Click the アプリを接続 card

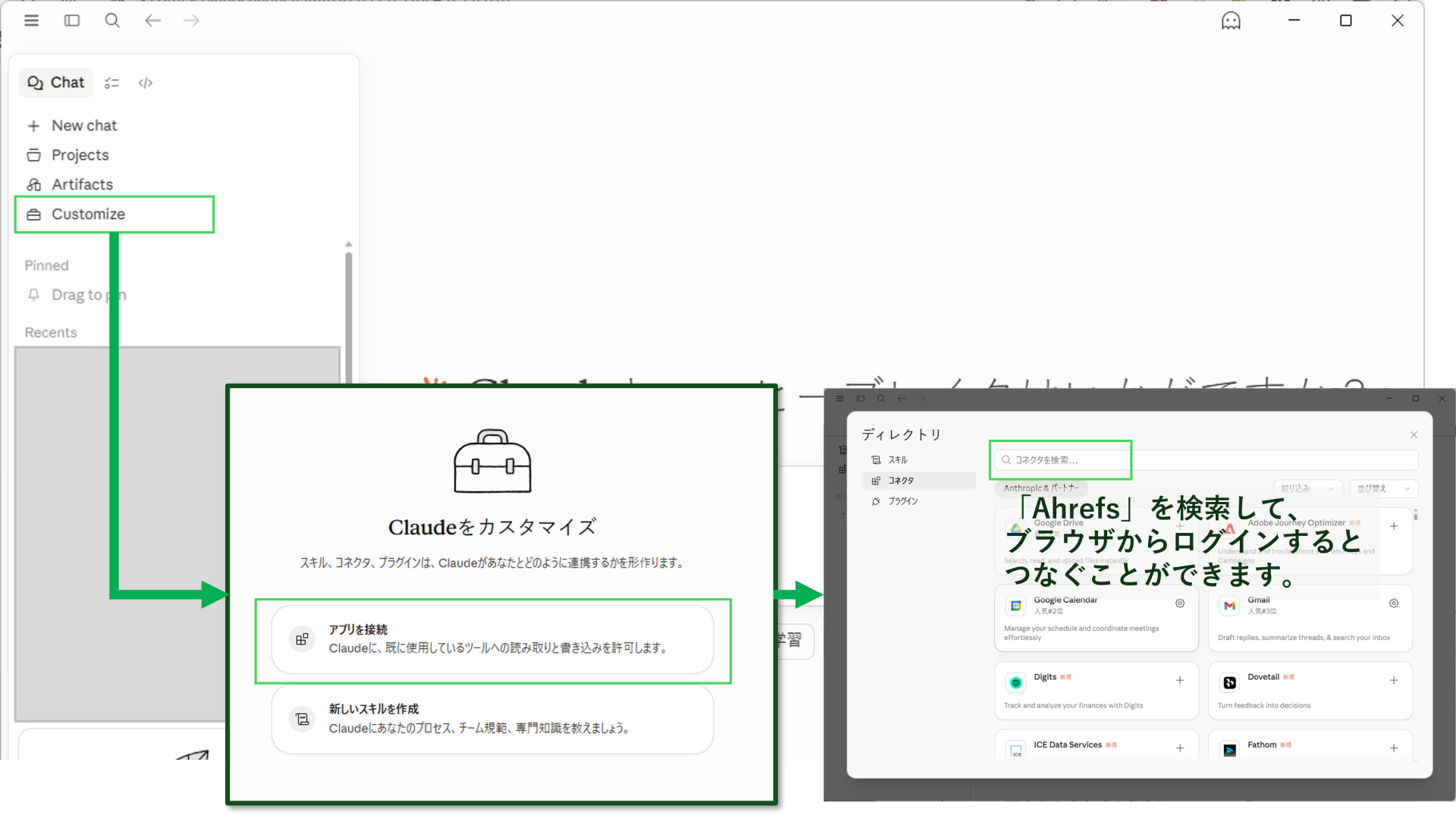[492, 639]
